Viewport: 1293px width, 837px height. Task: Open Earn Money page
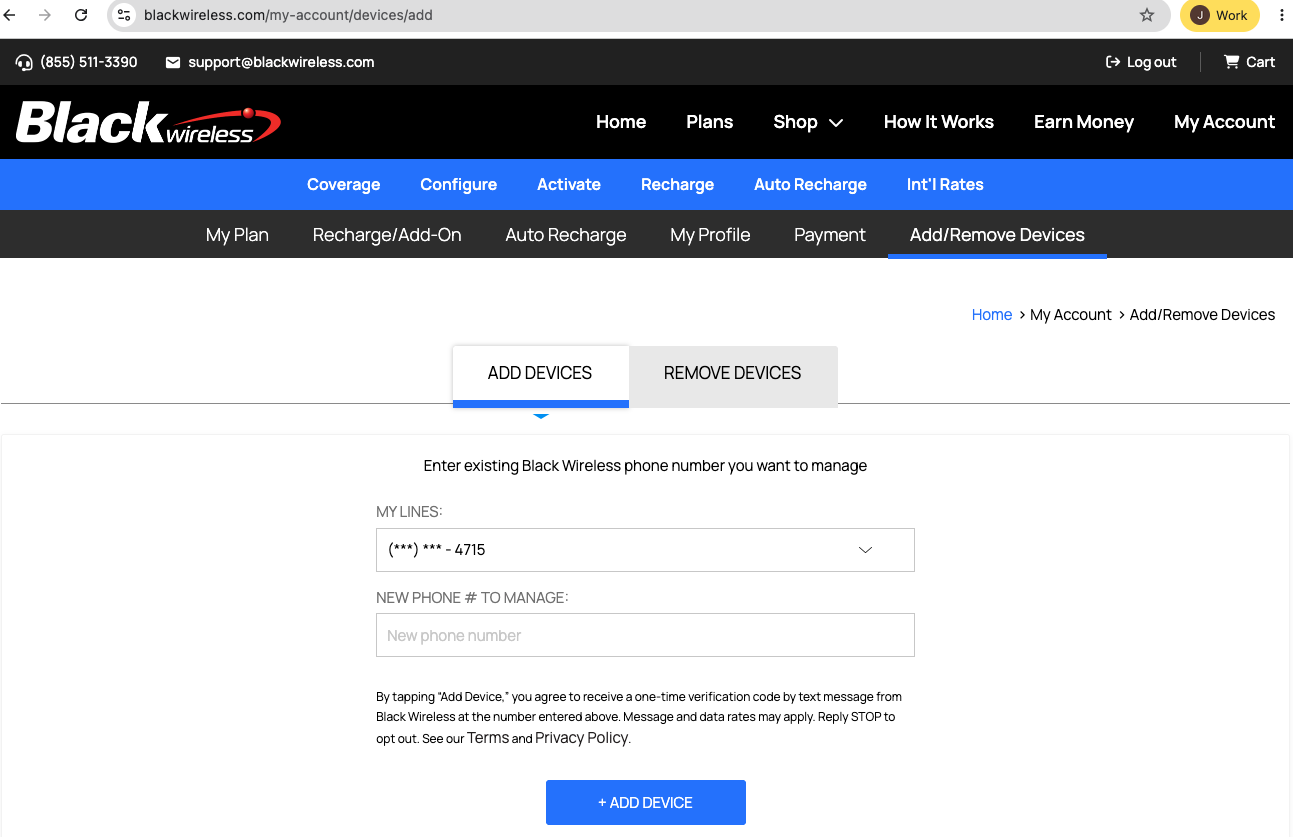coord(1084,122)
